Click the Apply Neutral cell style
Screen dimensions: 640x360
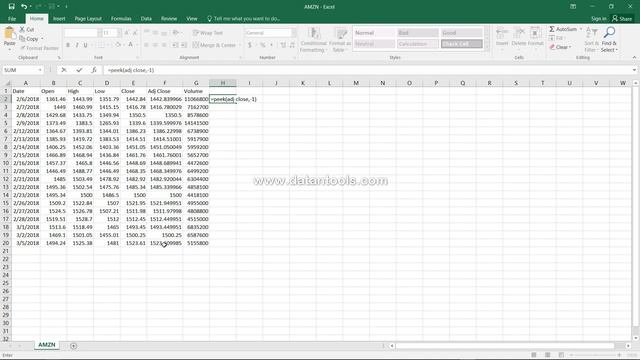tap(374, 44)
